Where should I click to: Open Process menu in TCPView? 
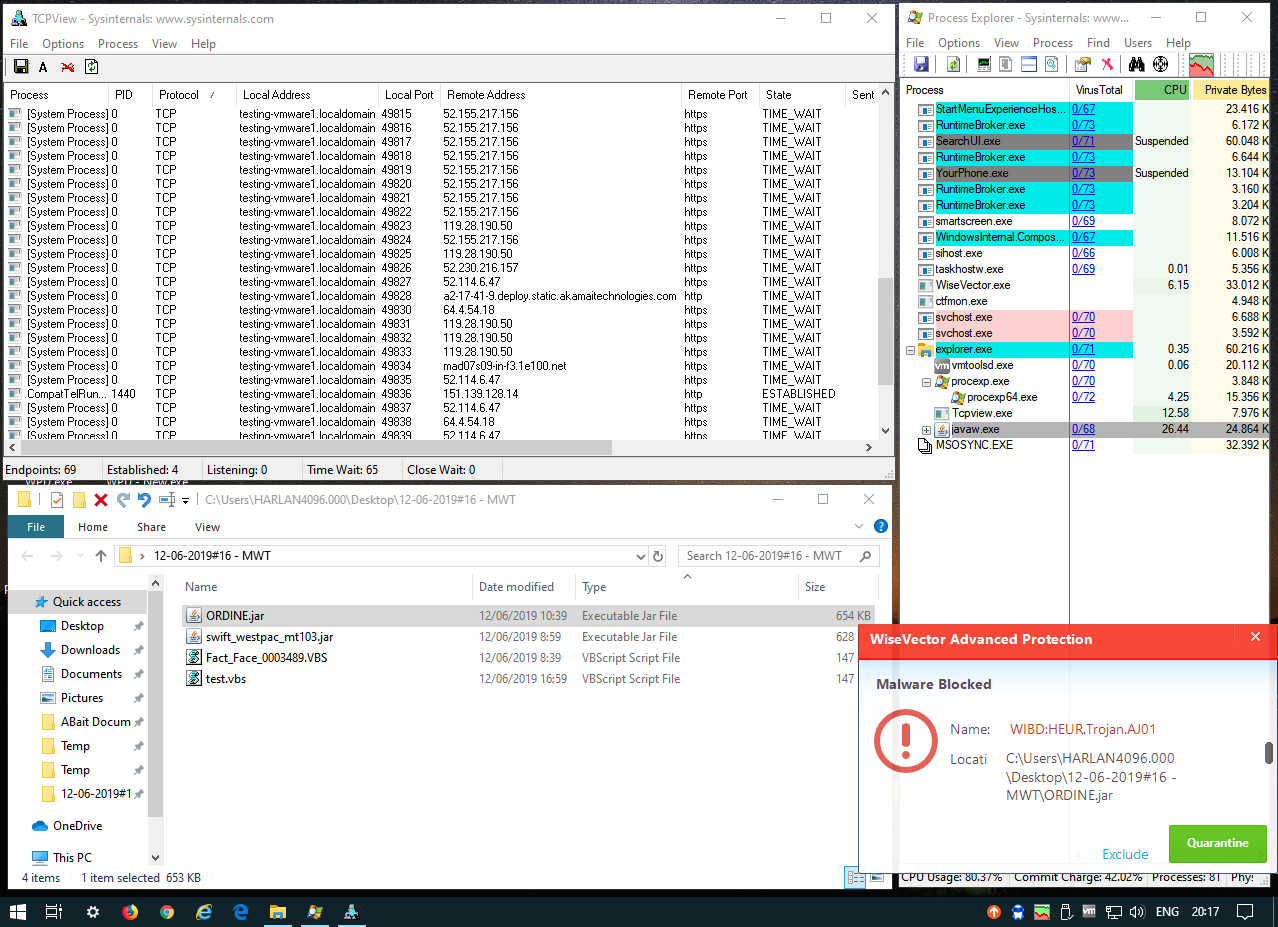pyautogui.click(x=118, y=44)
